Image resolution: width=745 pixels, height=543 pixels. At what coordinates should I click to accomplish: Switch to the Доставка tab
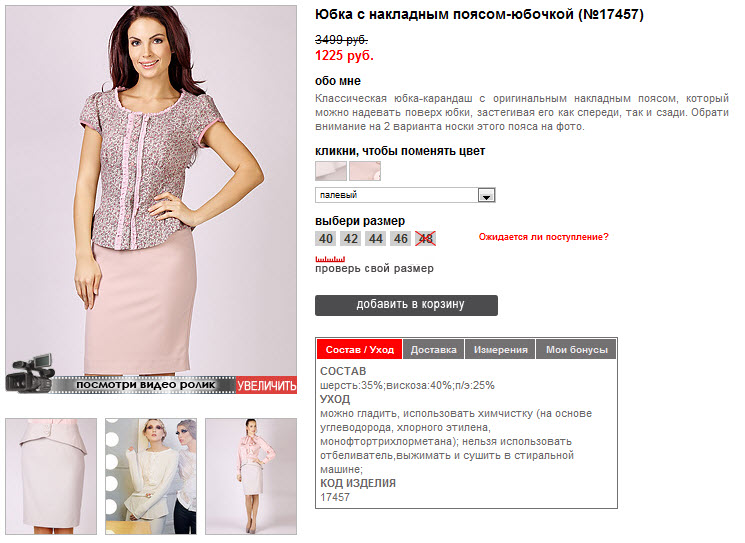(433, 350)
